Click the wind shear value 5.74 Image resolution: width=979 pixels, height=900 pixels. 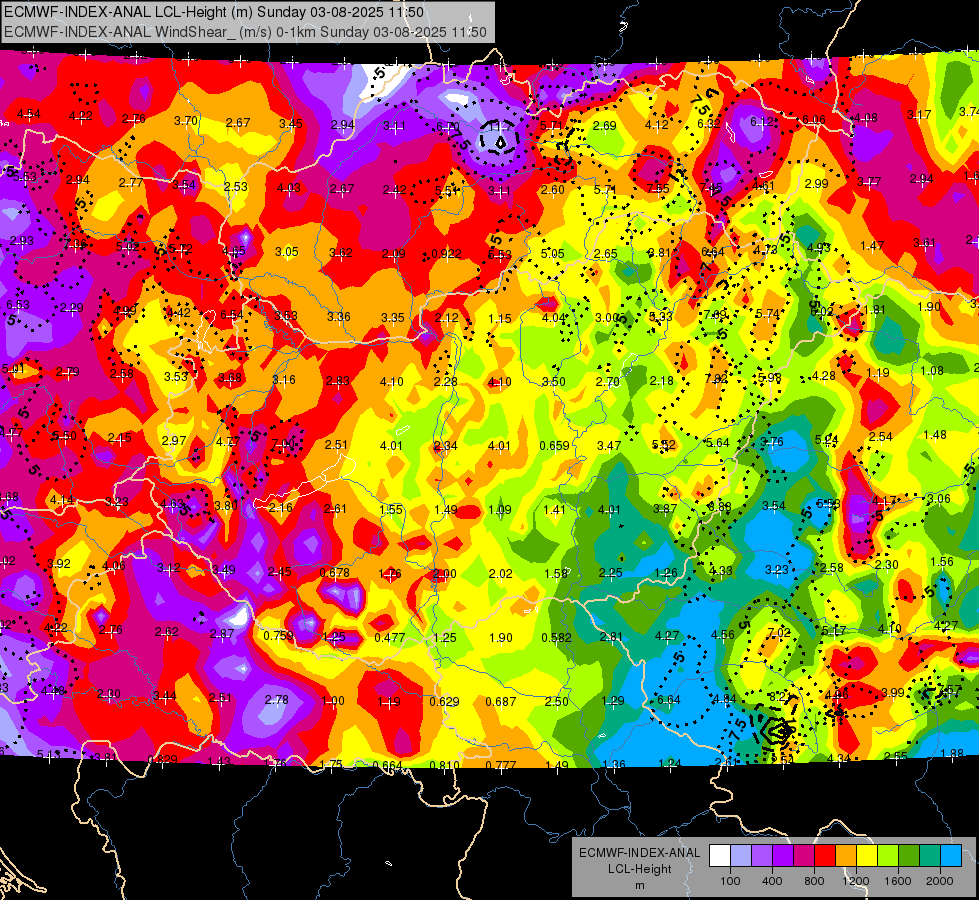[768, 314]
